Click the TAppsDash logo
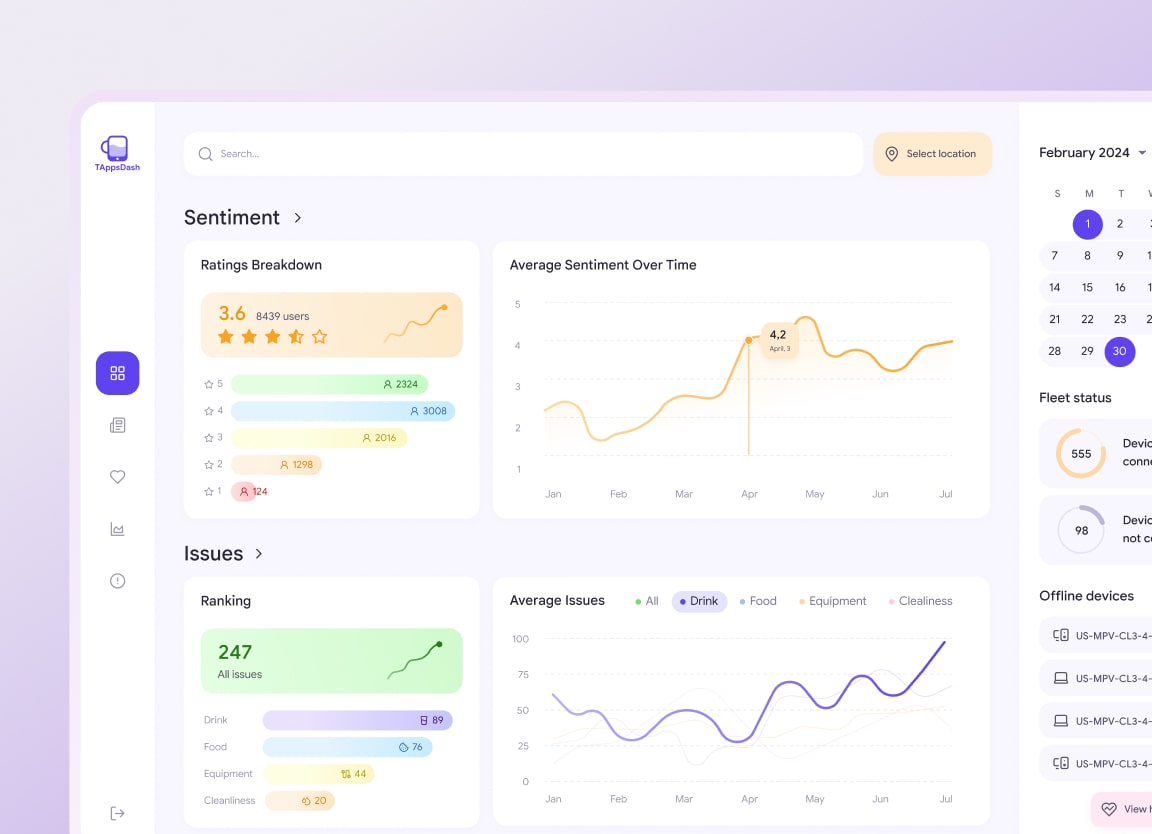This screenshot has width=1152, height=834. [x=117, y=154]
